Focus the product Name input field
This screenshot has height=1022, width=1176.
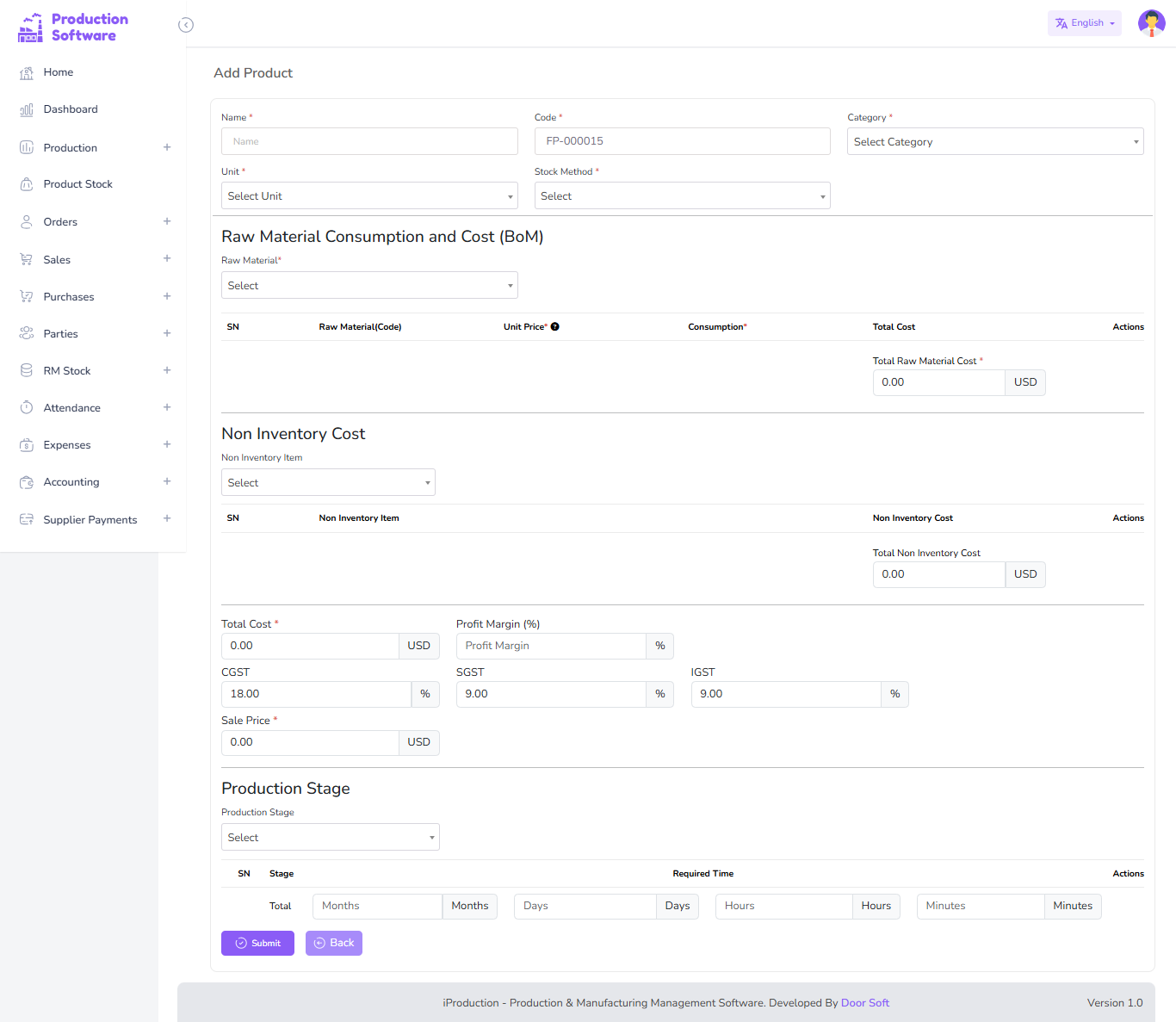[369, 142]
